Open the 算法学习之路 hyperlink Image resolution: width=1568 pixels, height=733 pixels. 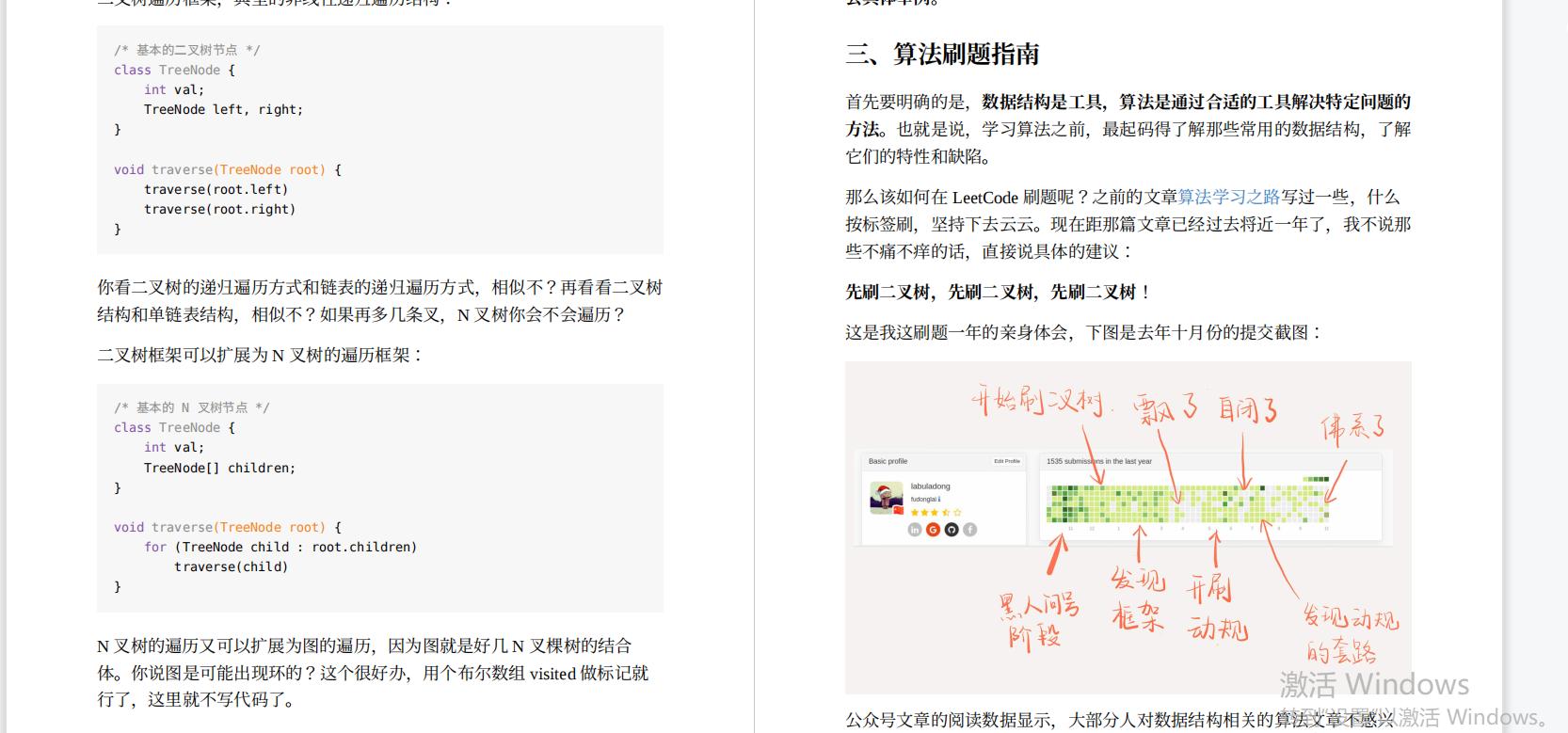tap(1228, 197)
